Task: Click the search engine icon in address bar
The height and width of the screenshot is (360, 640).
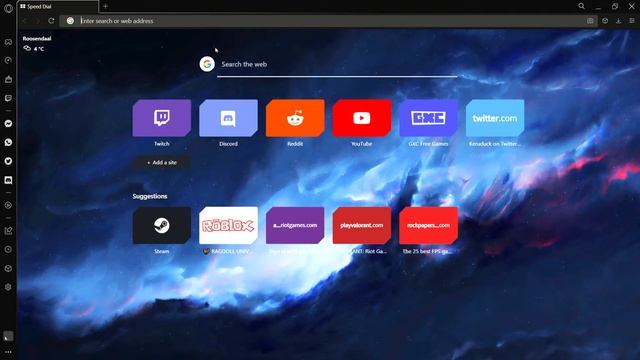Action: tap(70, 21)
